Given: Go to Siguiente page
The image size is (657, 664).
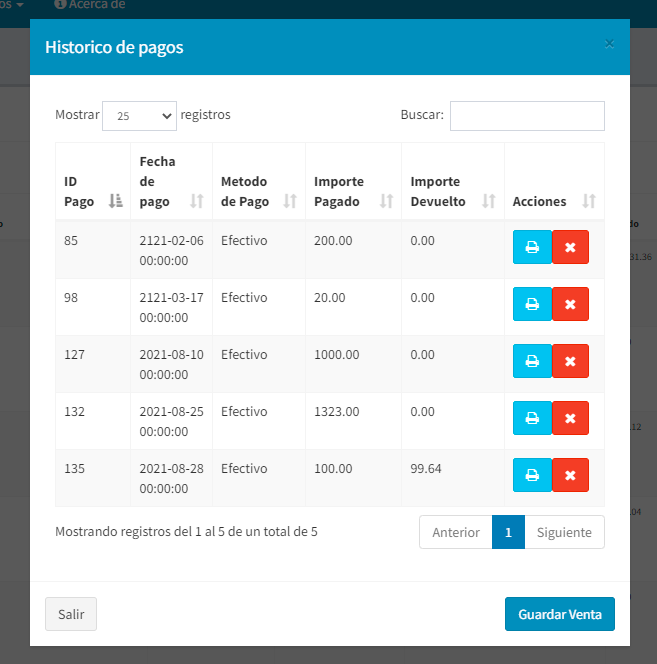Looking at the screenshot, I should (564, 533).
